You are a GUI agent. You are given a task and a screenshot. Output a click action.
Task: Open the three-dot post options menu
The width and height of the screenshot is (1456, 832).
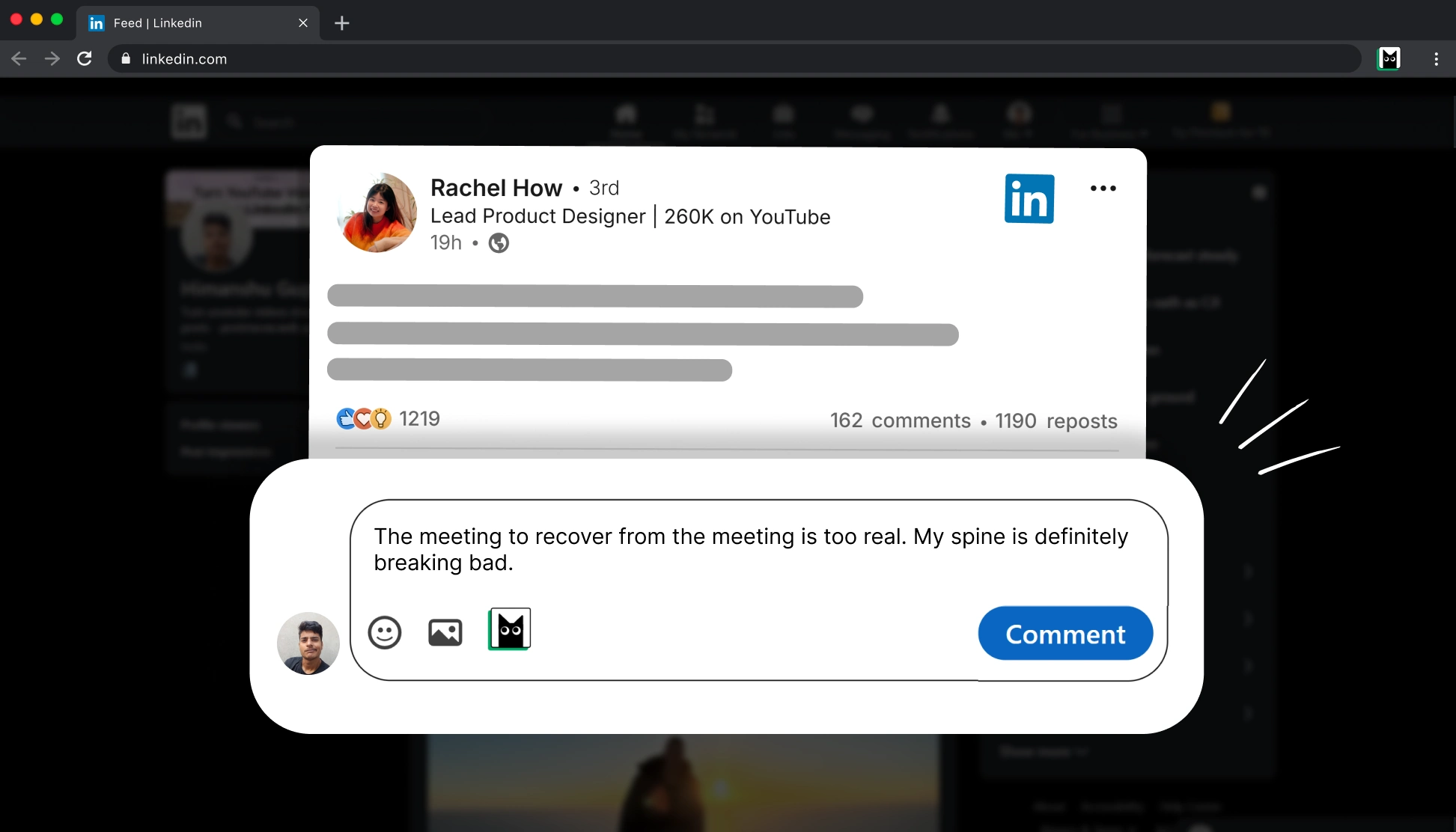(1103, 189)
